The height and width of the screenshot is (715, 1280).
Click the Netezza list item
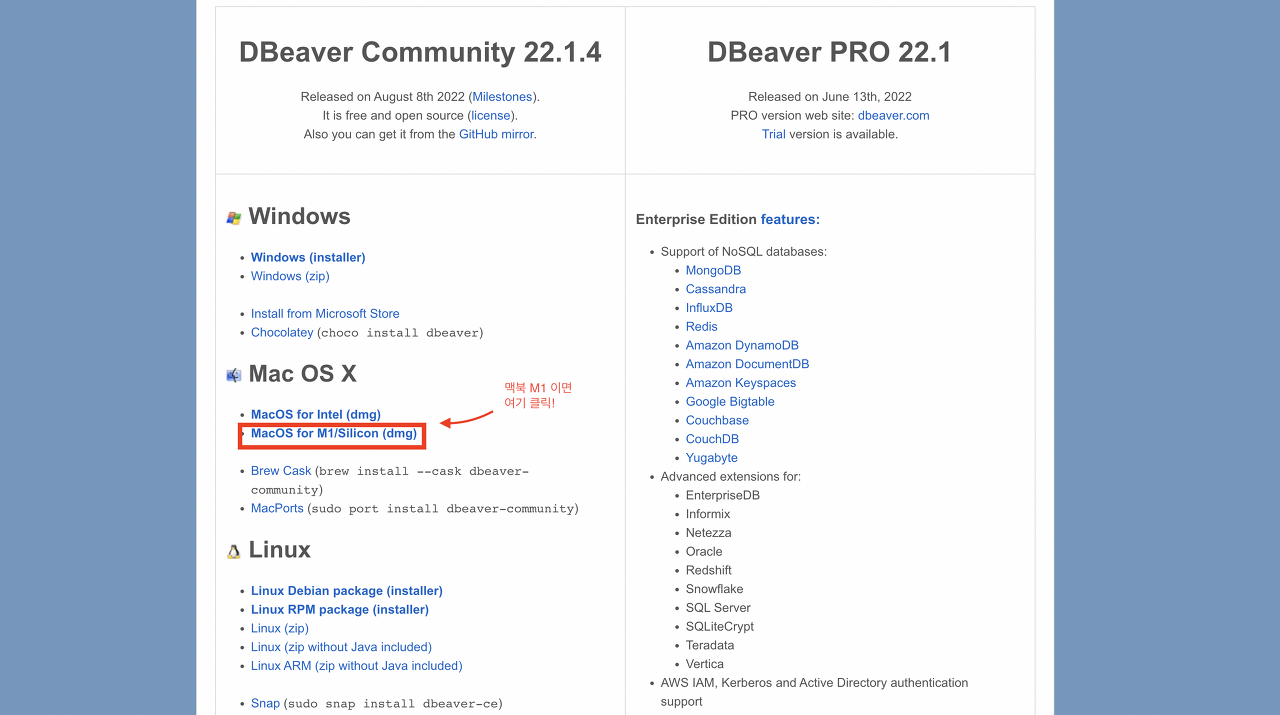click(x=709, y=534)
